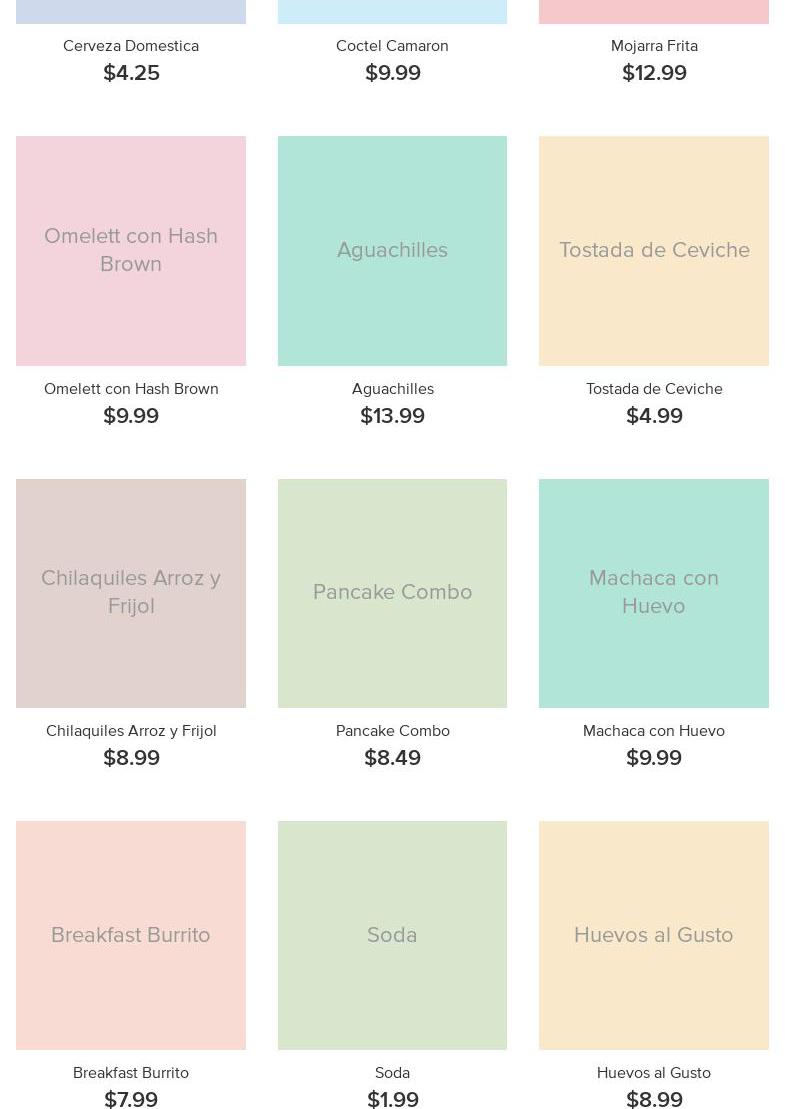Click the $7.99 Breakfast Burrito price
This screenshot has height=1109, width=785.
point(131,1099)
